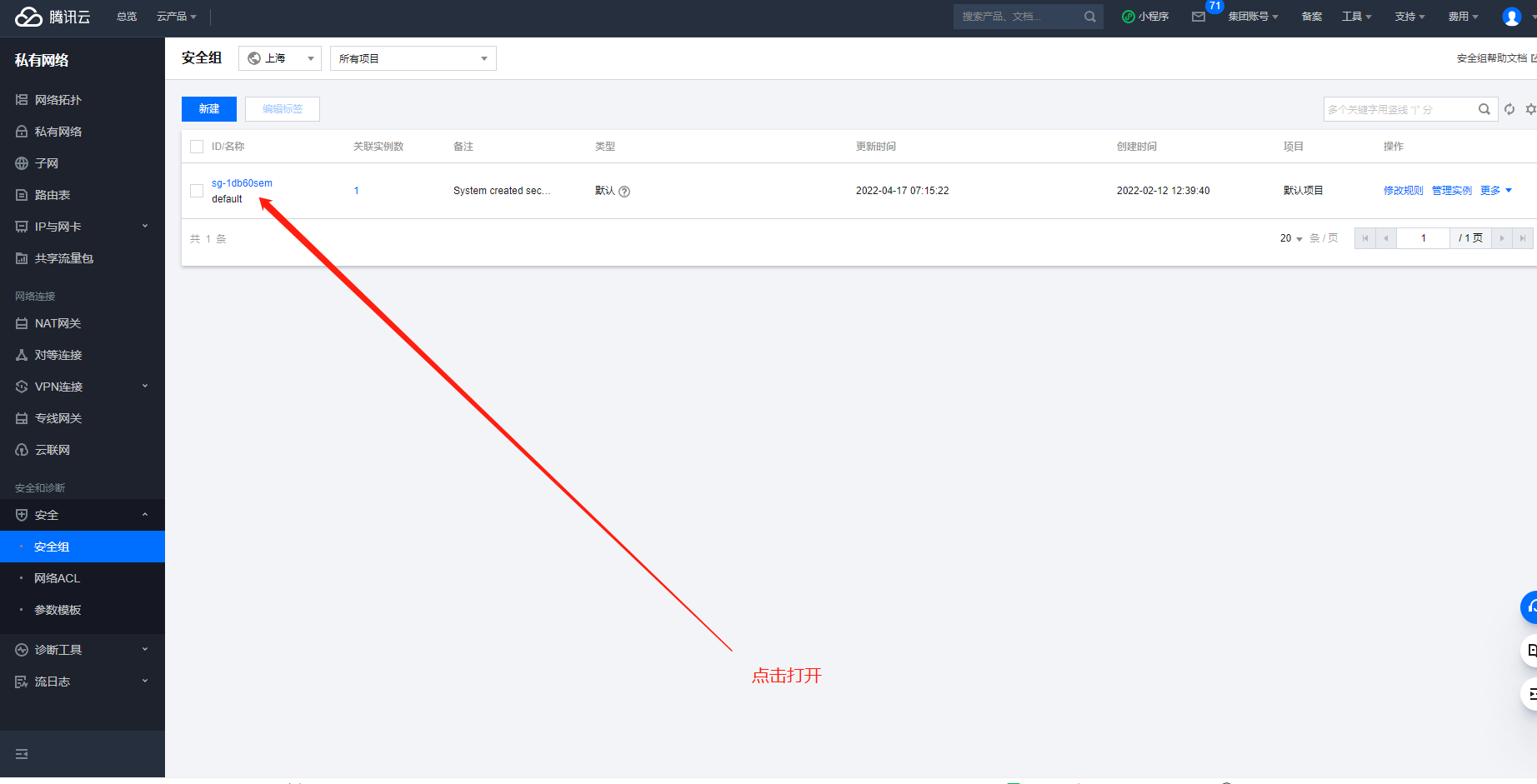Open the 上海 region dropdown

[280, 58]
